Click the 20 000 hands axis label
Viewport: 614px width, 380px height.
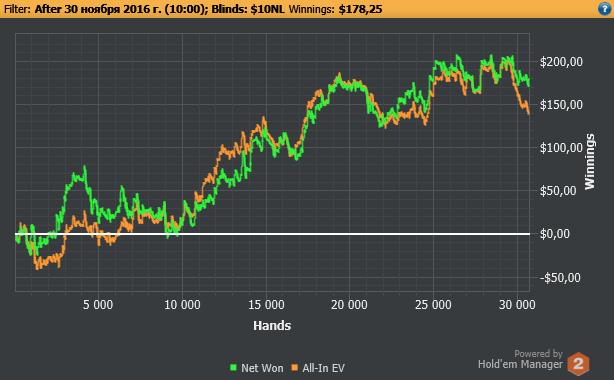point(349,305)
